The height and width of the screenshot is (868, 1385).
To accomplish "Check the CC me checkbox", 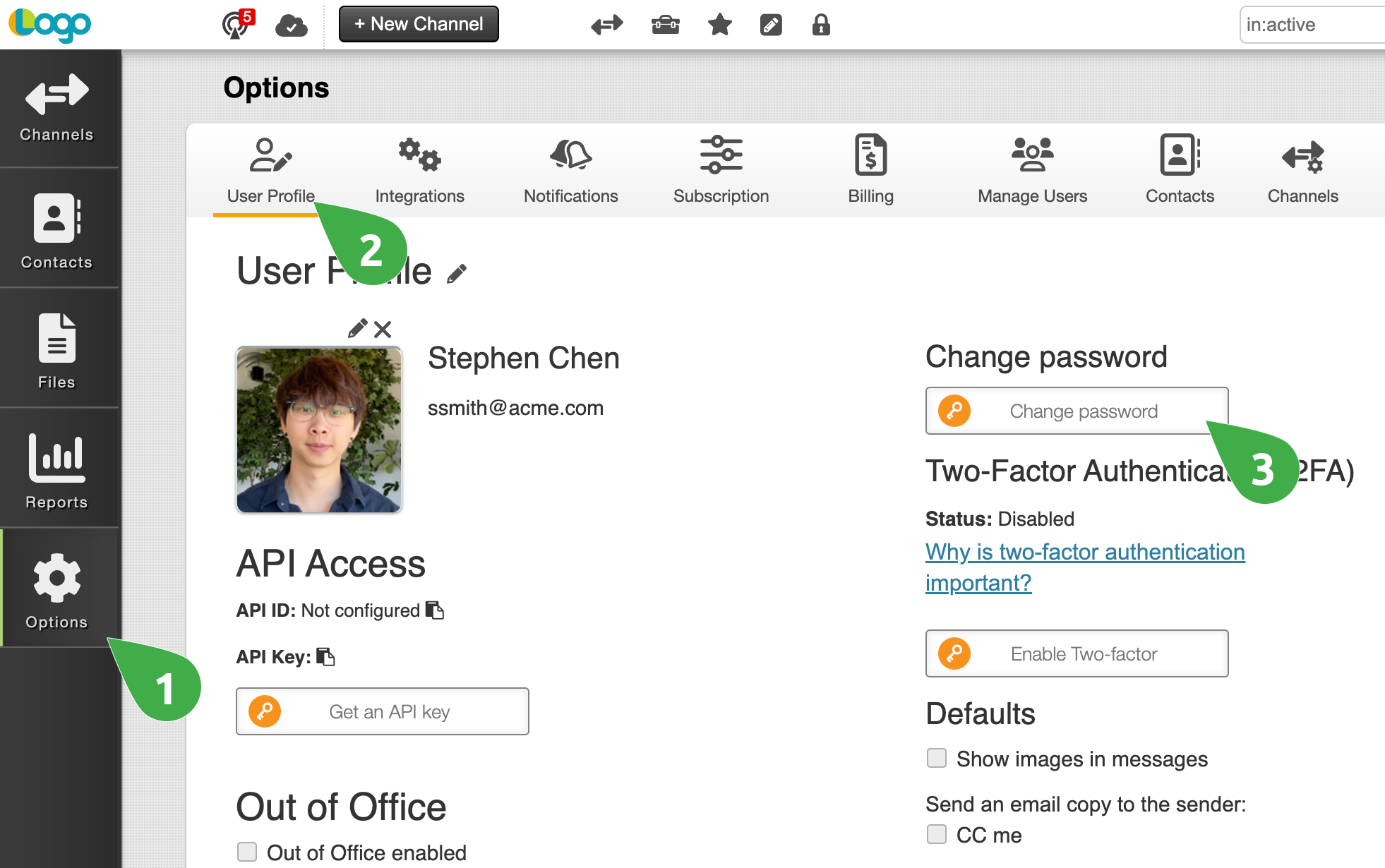I will (x=937, y=834).
